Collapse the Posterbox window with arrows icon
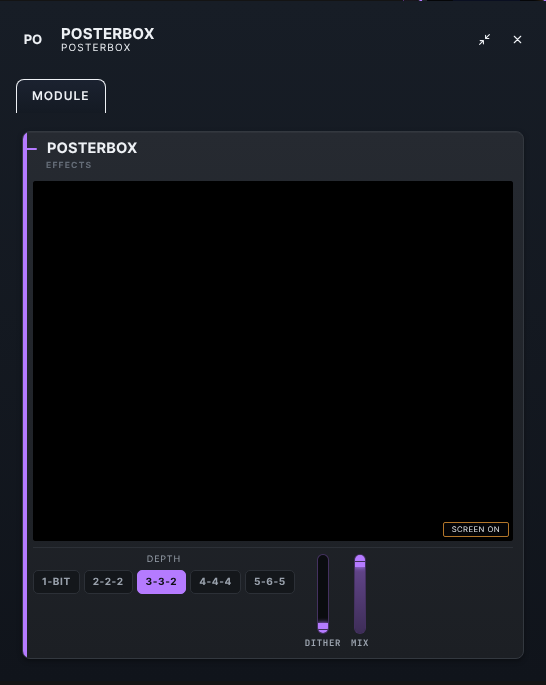This screenshot has width=546, height=685. pyautogui.click(x=484, y=40)
